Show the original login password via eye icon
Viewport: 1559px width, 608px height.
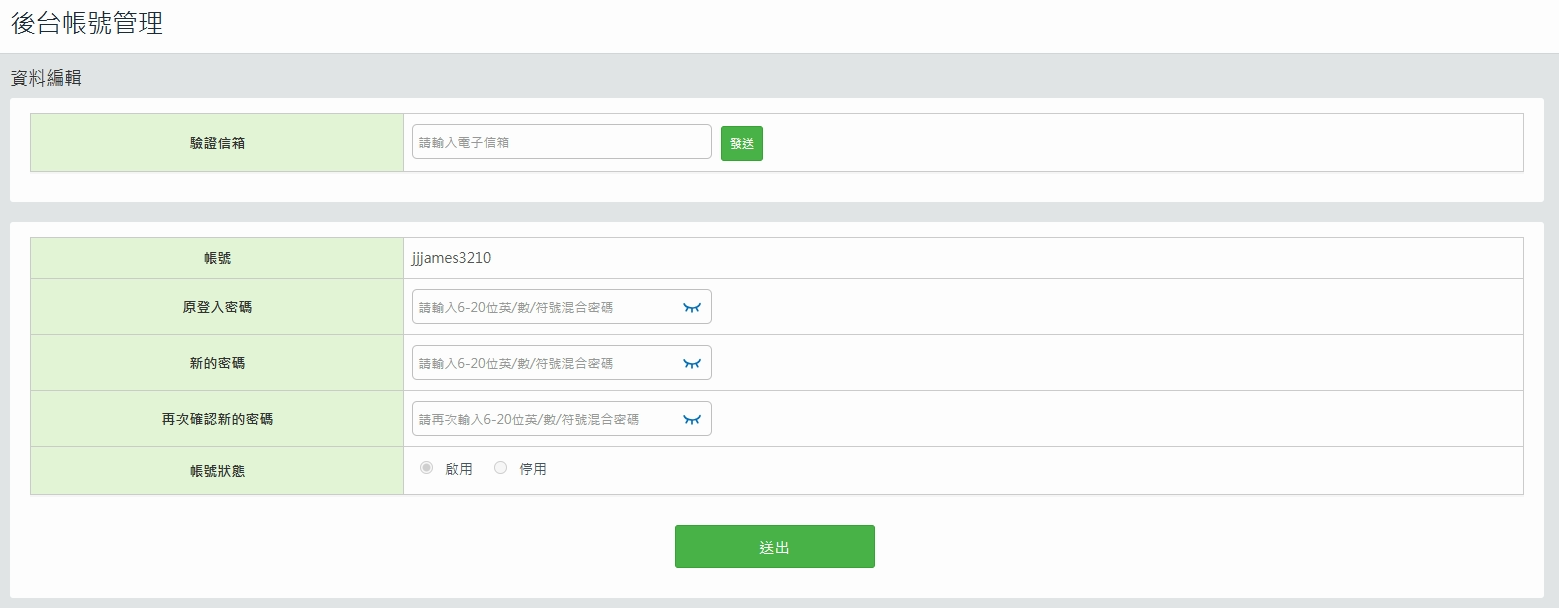click(692, 307)
